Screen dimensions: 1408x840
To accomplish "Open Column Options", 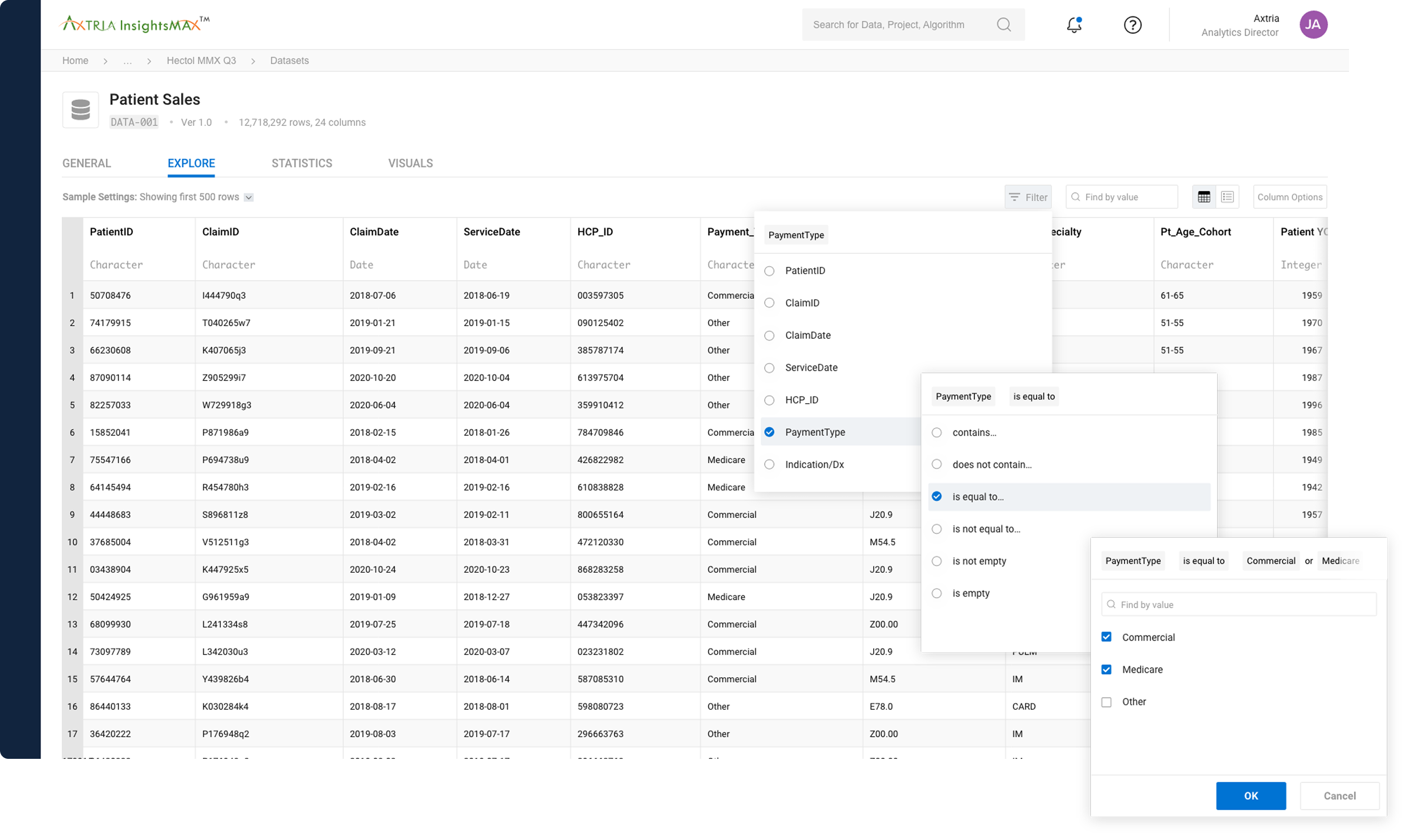I will (x=1290, y=197).
